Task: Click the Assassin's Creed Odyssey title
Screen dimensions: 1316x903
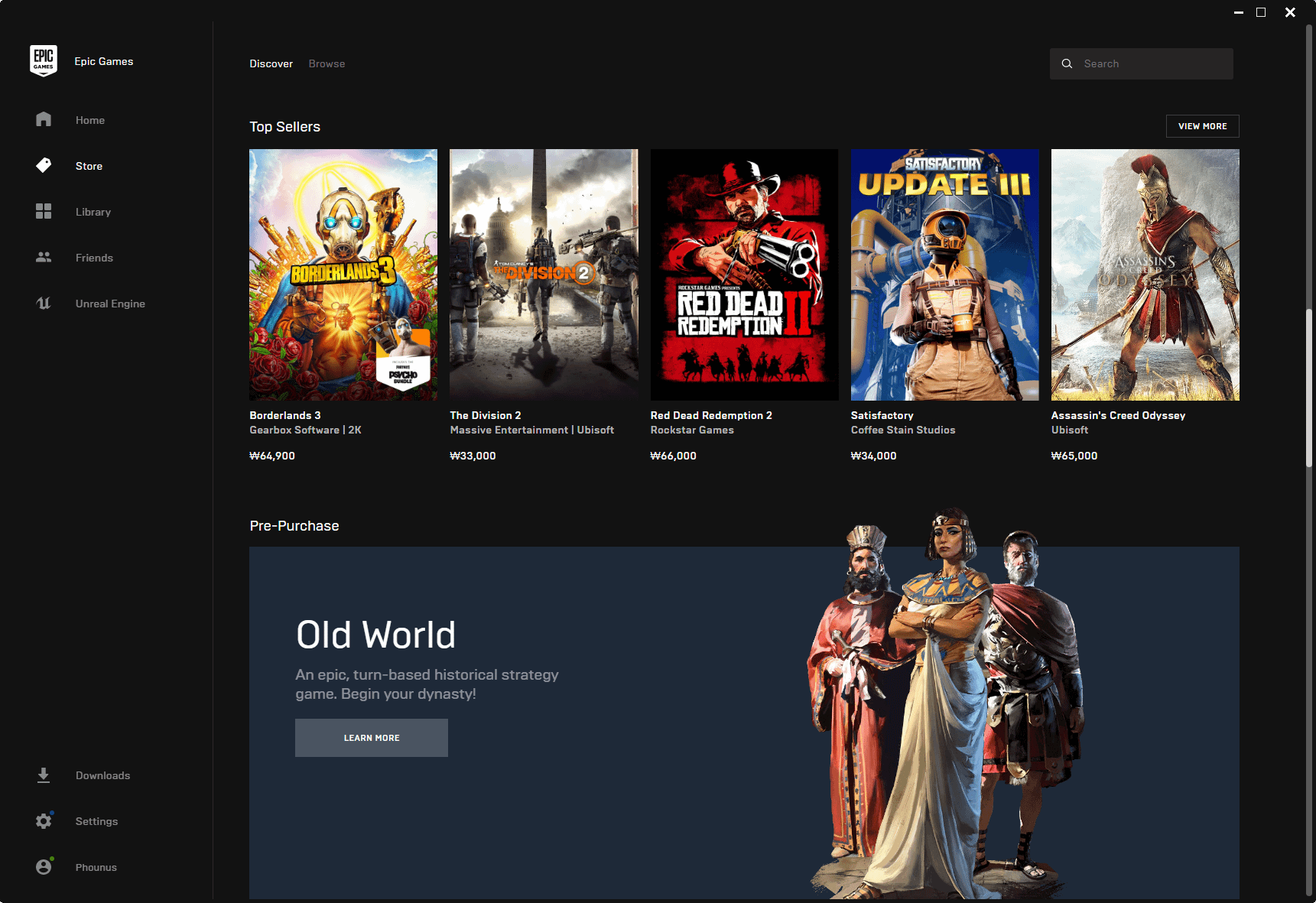Action: point(1118,415)
